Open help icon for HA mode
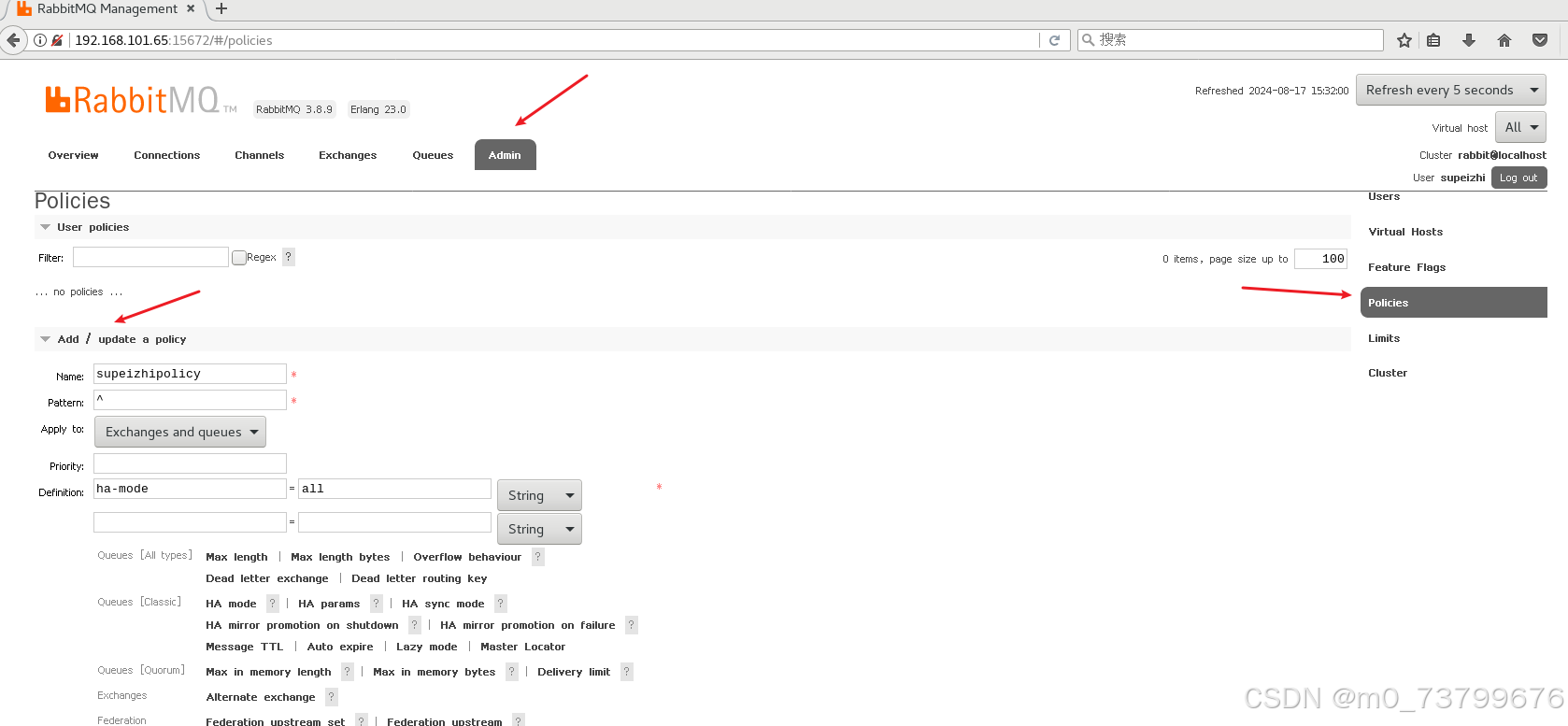This screenshot has width=1568, height=726. coord(273,604)
